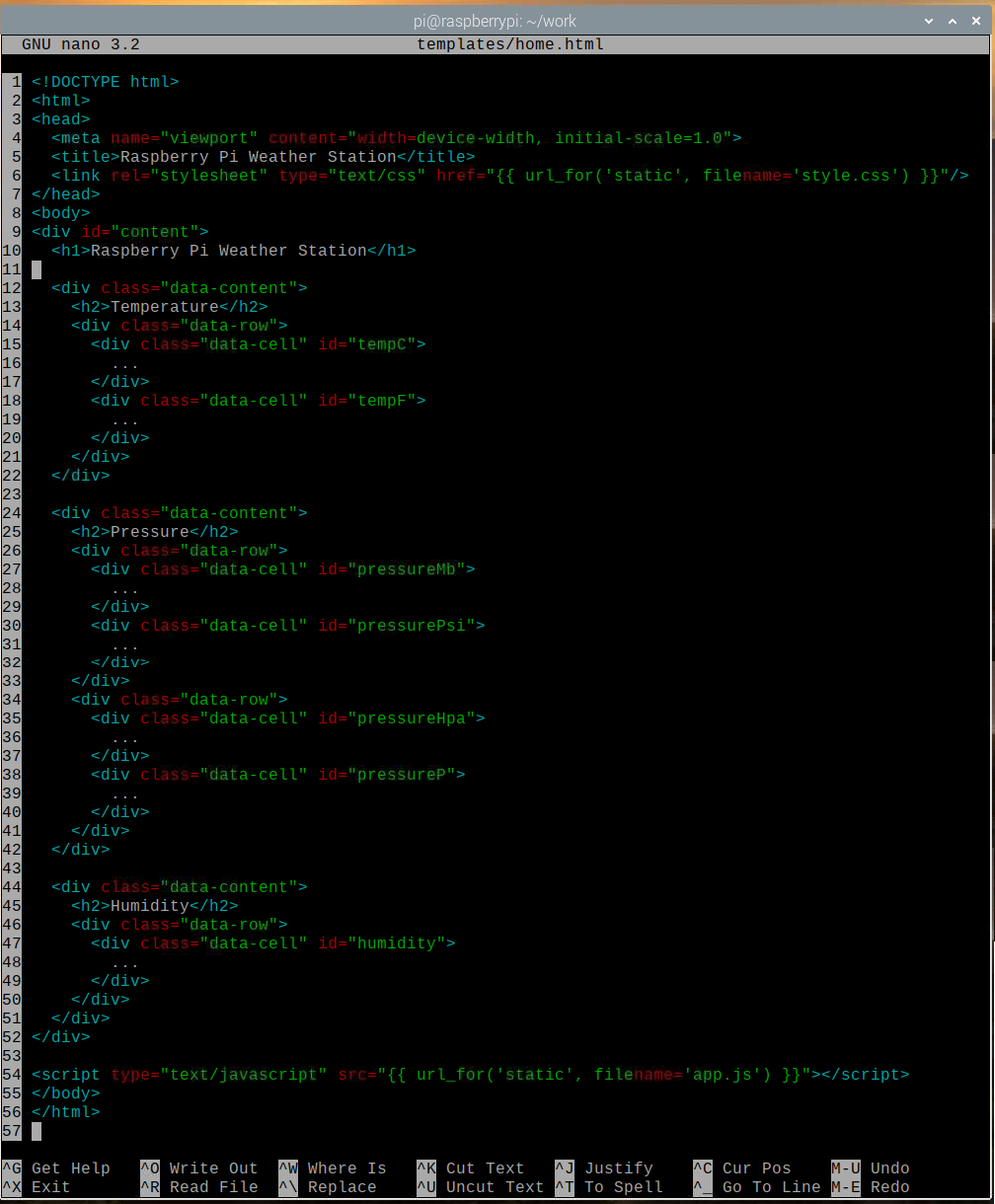Click the ^X Exit shortcut

pyautogui.click(x=37, y=1187)
